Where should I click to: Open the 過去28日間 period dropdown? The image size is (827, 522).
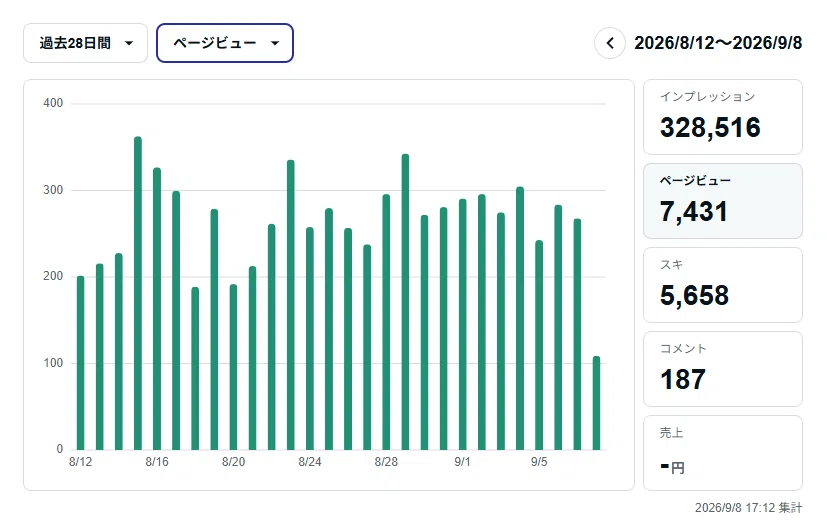[x=85, y=43]
